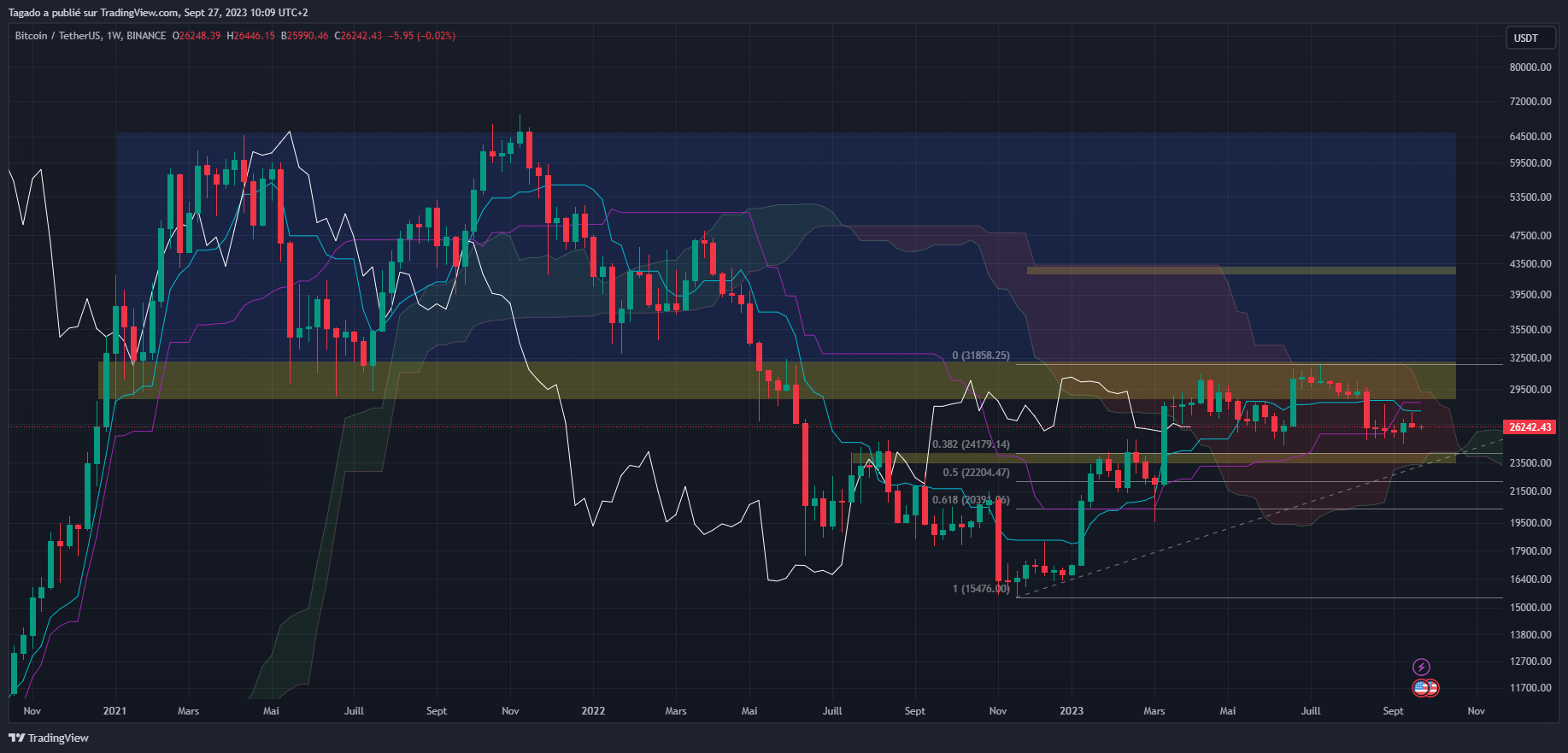
Task: Click the 43500.00 price scale label
Action: tap(1530, 264)
